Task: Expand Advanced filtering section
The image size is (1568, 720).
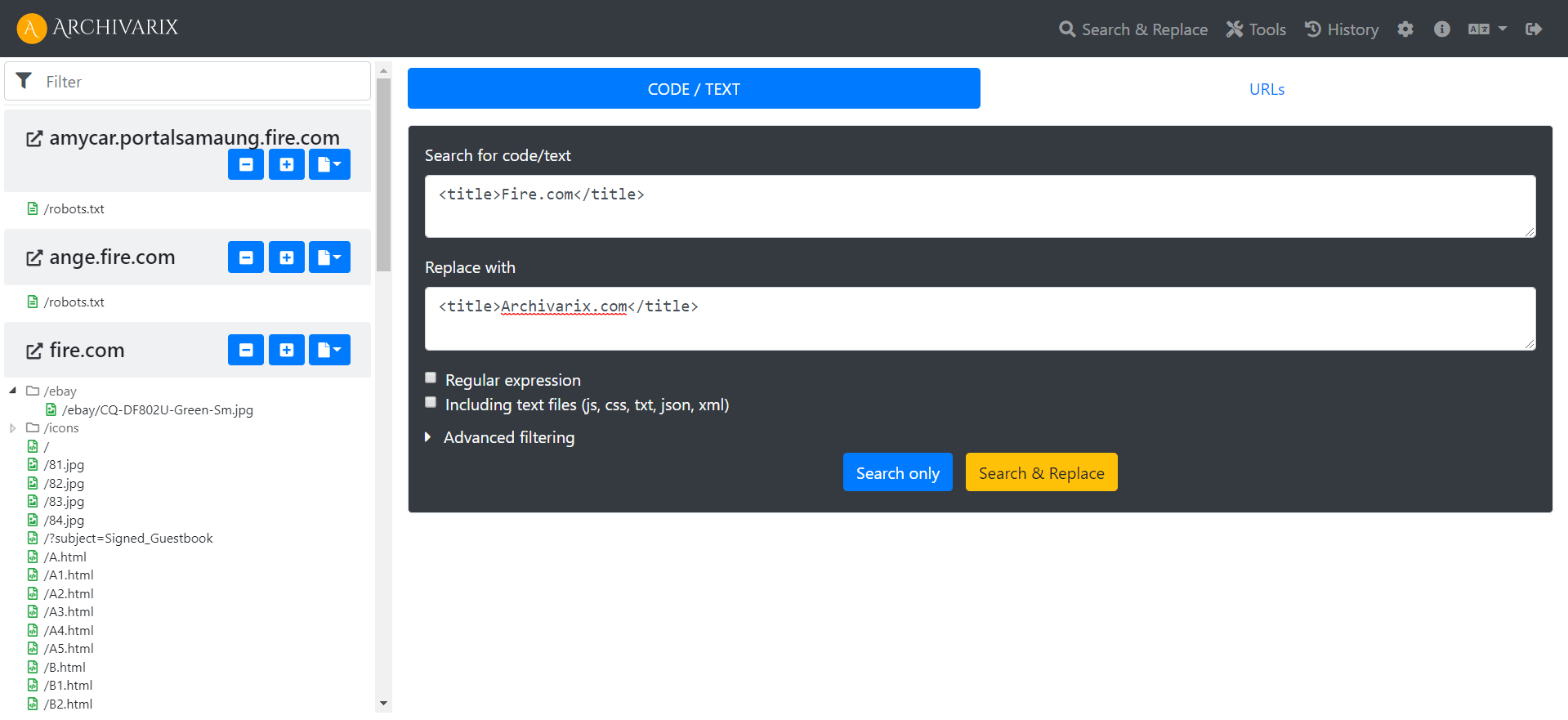Action: click(x=499, y=437)
